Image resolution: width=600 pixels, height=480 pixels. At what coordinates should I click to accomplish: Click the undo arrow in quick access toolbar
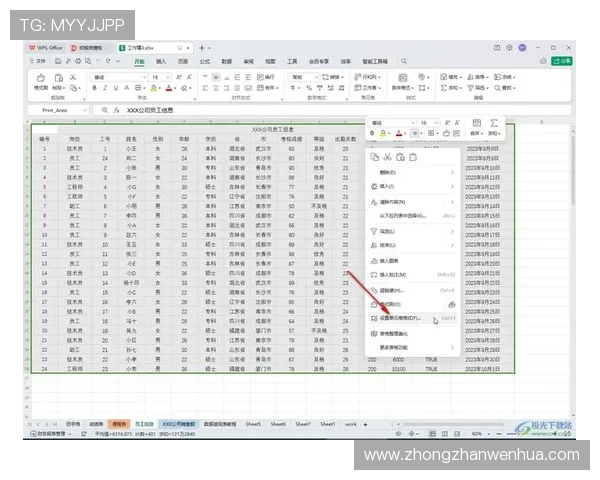pos(98,61)
